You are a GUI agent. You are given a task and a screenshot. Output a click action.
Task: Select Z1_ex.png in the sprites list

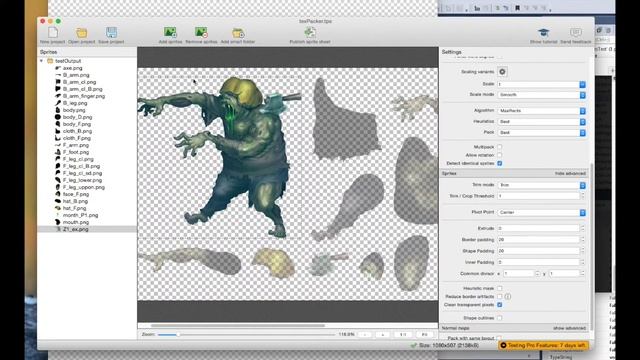[87, 229]
